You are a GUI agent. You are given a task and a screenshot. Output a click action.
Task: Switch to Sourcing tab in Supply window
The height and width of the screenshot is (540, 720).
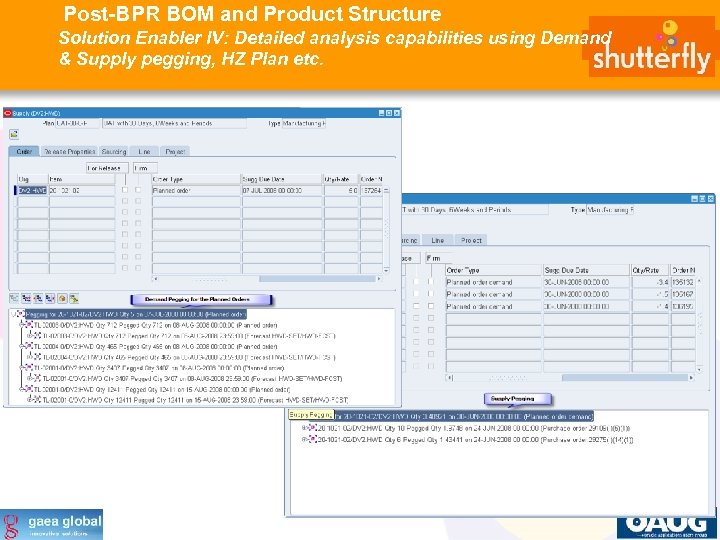point(114,152)
